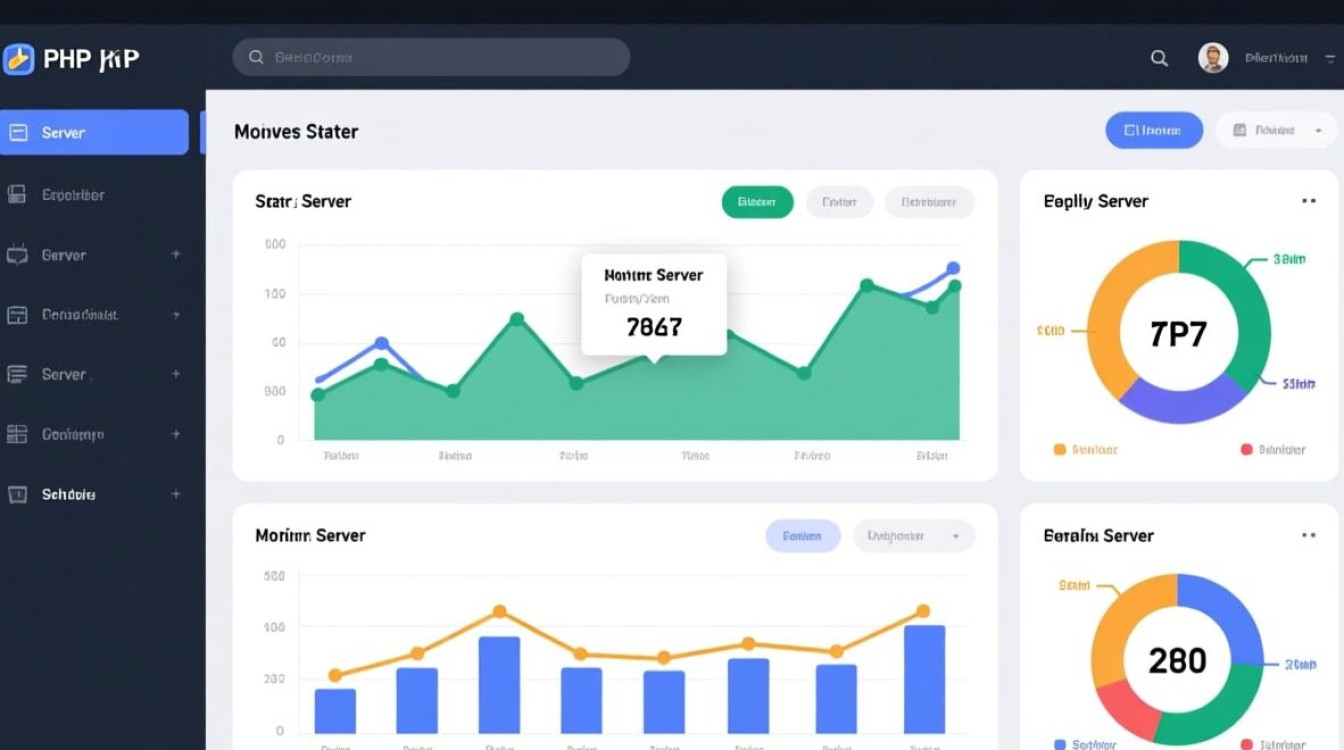Click the monitor icon beside the second Server sidebar item
This screenshot has height=750, width=1344.
click(x=17, y=255)
